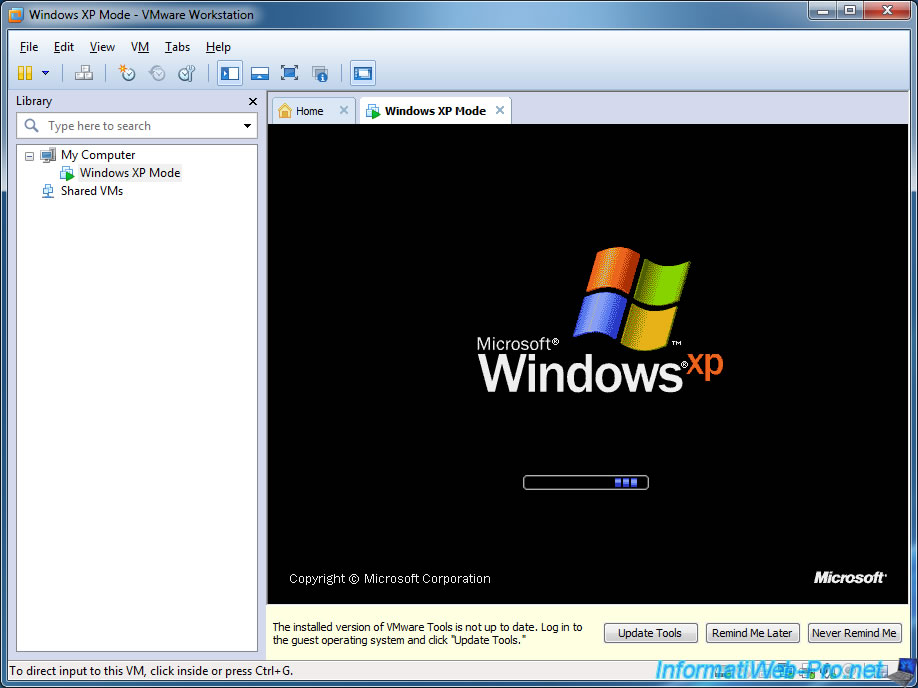This screenshot has width=918, height=688.
Task: Open the View menu
Action: [102, 47]
